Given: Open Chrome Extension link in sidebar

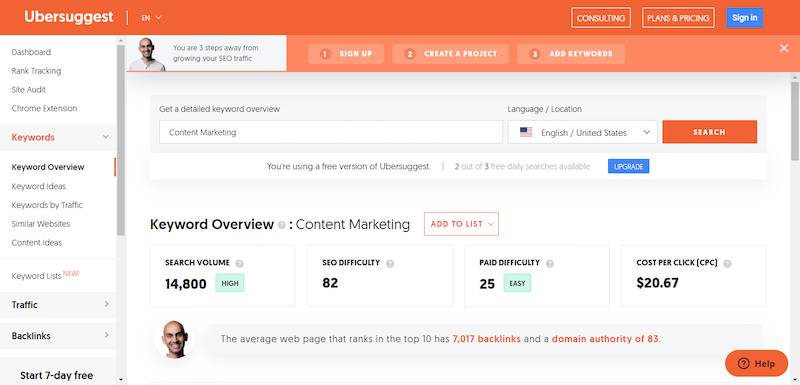Looking at the screenshot, I should 44,109.
